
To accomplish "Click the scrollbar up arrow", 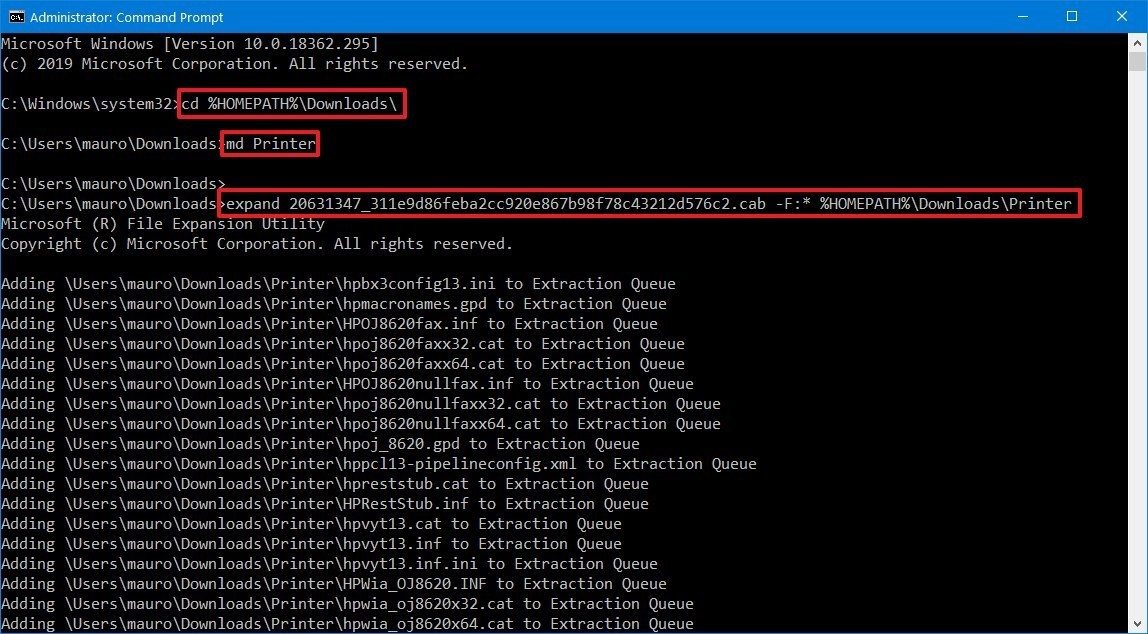I will 1137,42.
